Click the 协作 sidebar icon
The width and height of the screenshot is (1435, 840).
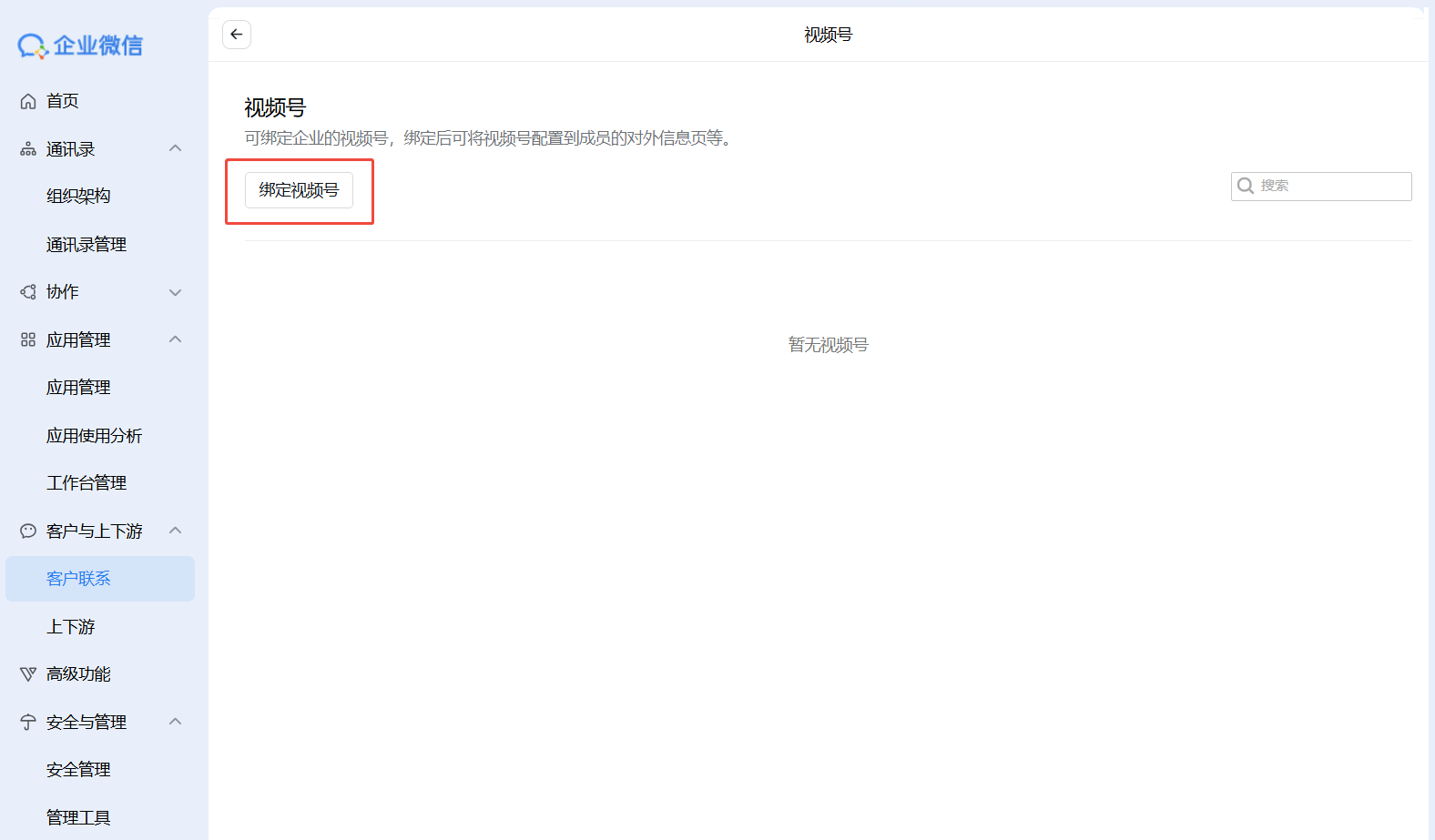(28, 292)
